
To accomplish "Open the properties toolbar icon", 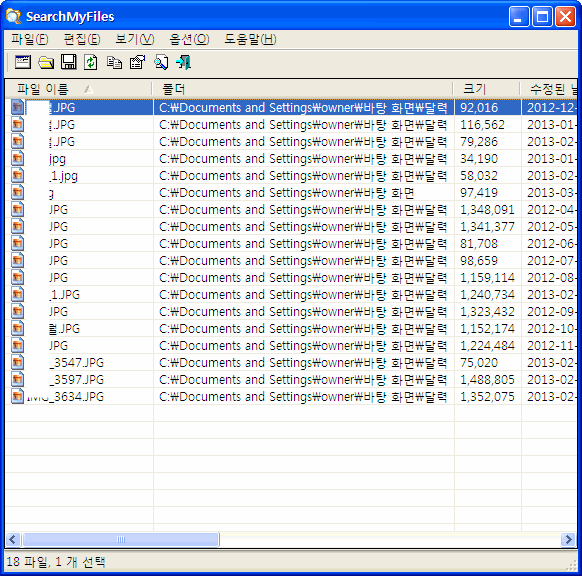I will tap(137, 62).
